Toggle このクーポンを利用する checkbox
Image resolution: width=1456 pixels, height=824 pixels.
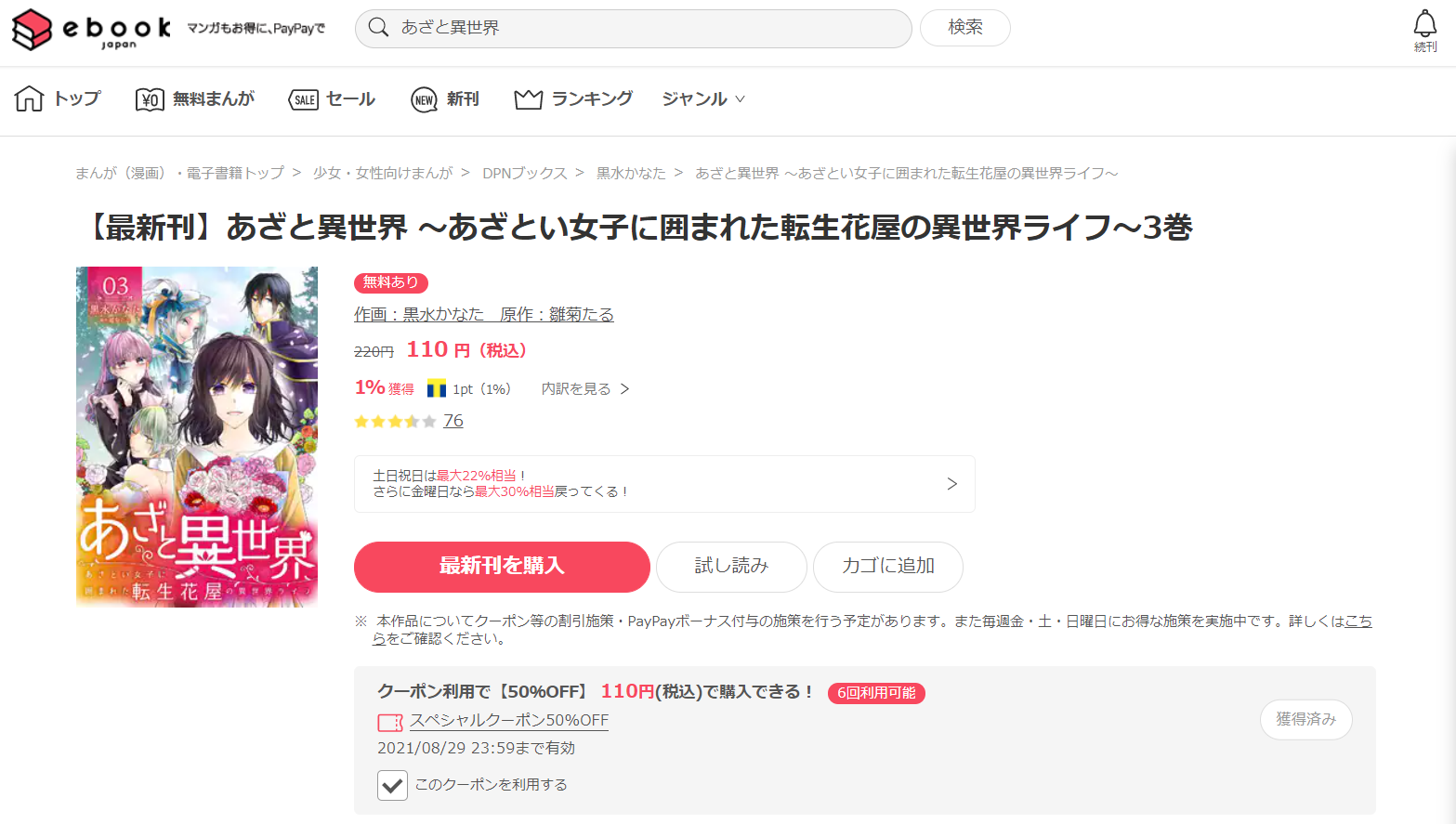pyautogui.click(x=392, y=785)
